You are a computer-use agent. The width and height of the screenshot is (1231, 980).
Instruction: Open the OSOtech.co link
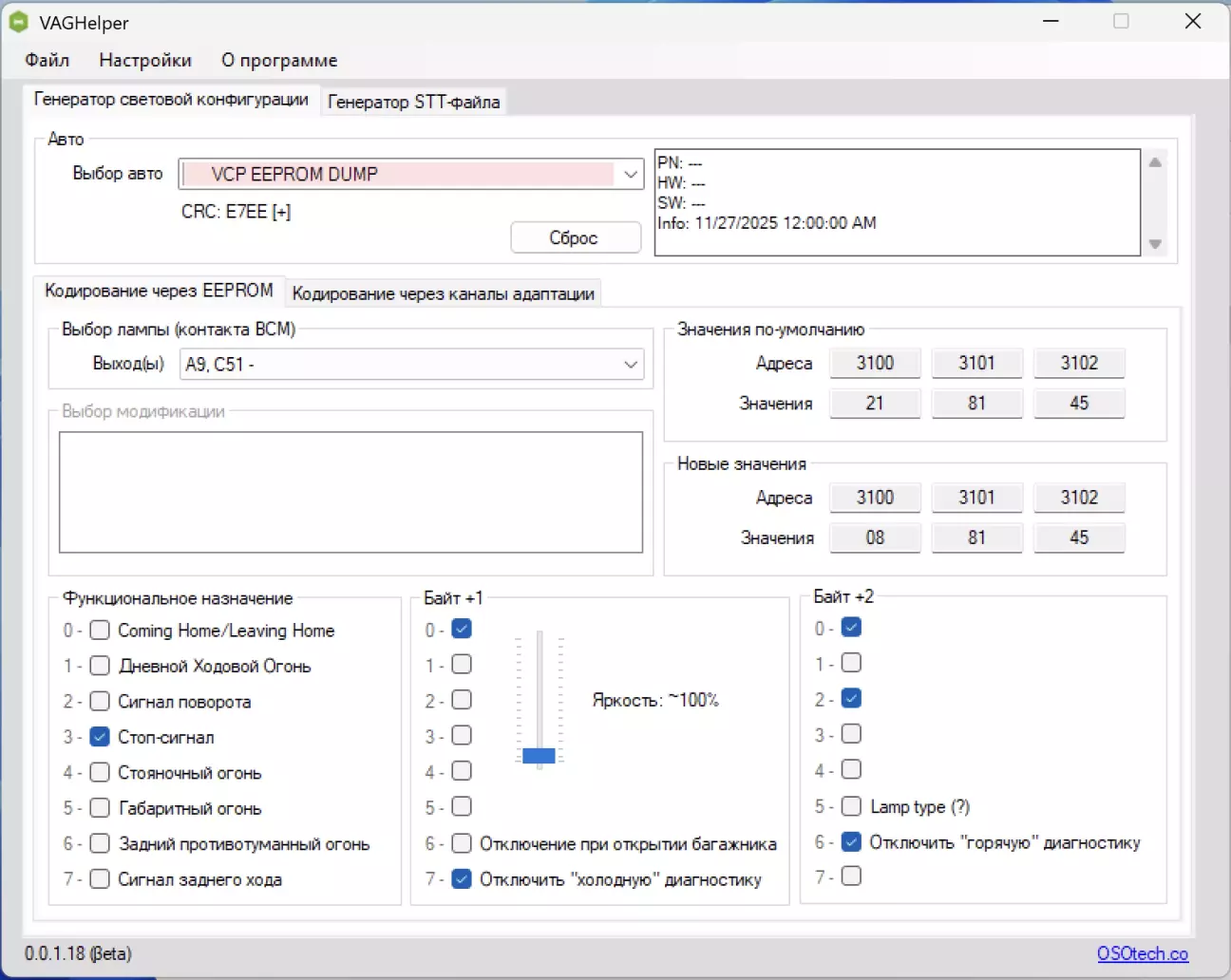click(1142, 953)
